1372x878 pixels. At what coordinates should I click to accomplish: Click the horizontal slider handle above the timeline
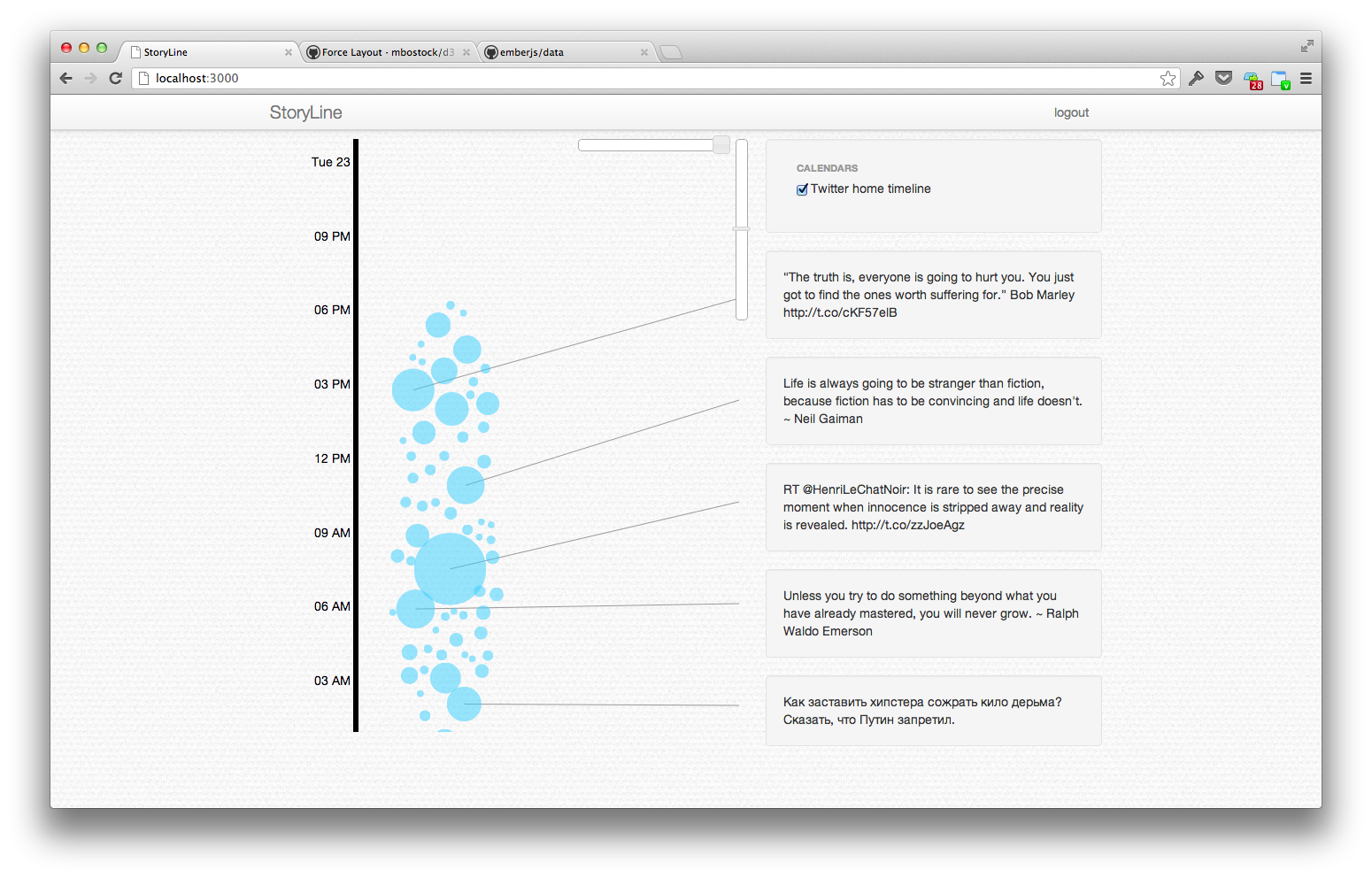(721, 145)
